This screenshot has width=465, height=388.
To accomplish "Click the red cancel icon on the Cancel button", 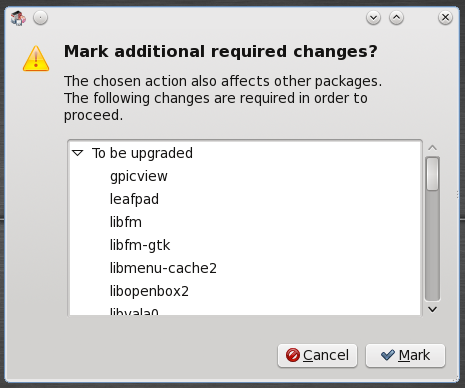I will click(x=293, y=355).
